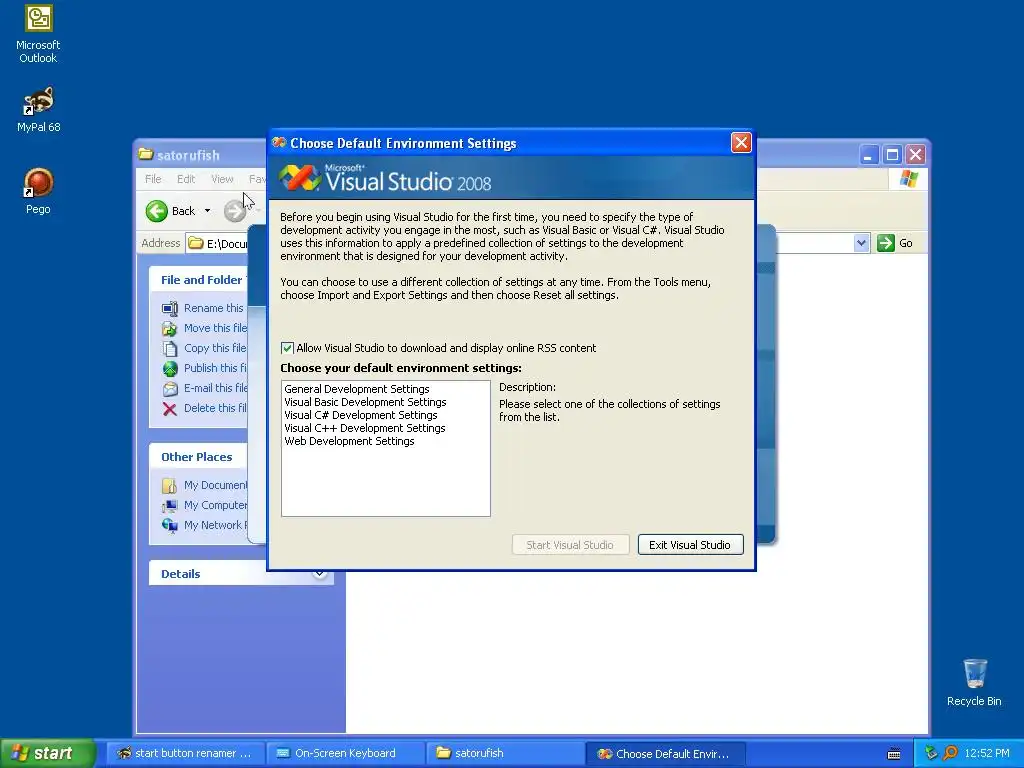Click the green pencil icon in system tray
Viewport: 1024px width, 768px height.
pos(931,753)
